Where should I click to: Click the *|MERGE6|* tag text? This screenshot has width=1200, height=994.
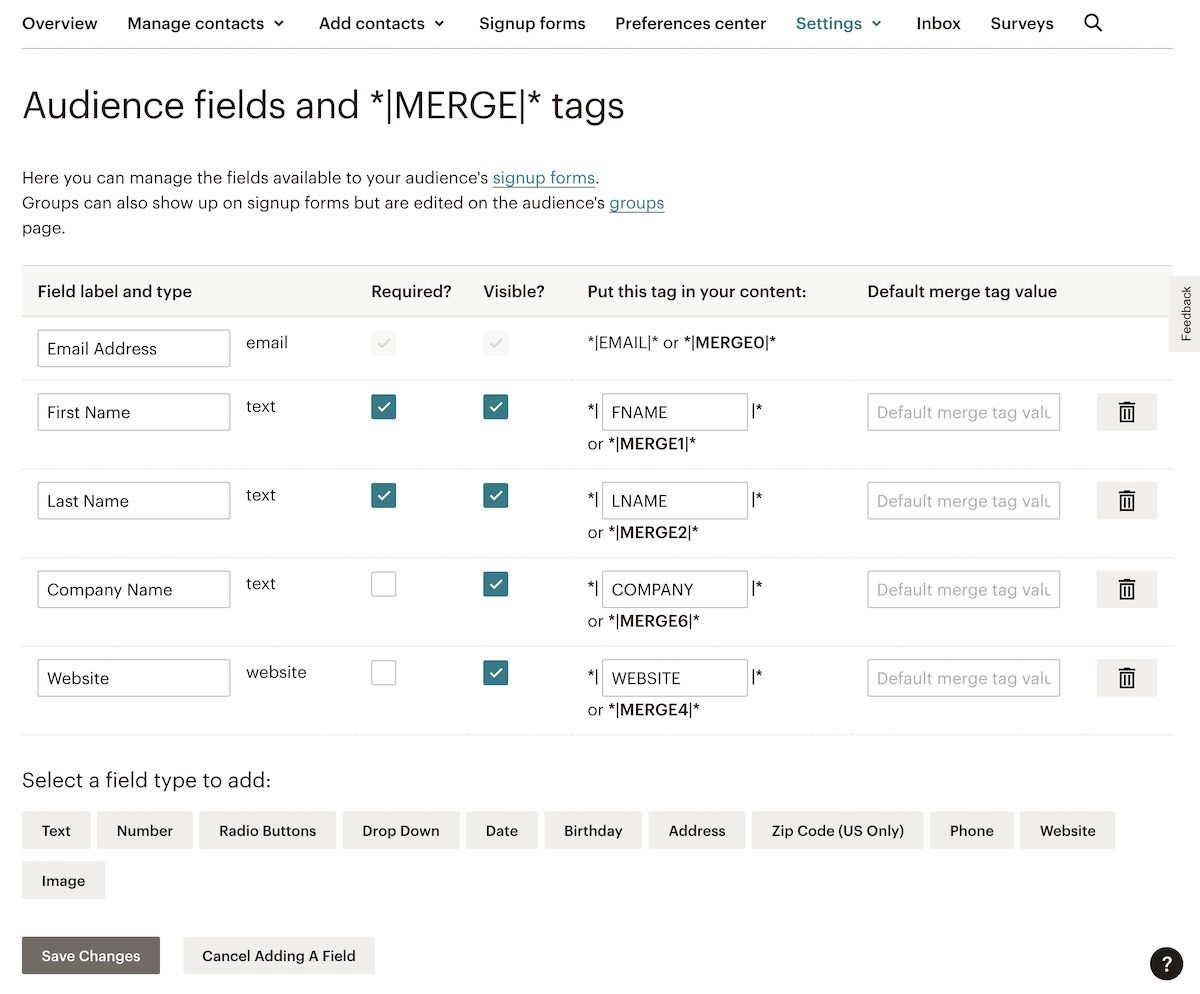(x=654, y=621)
